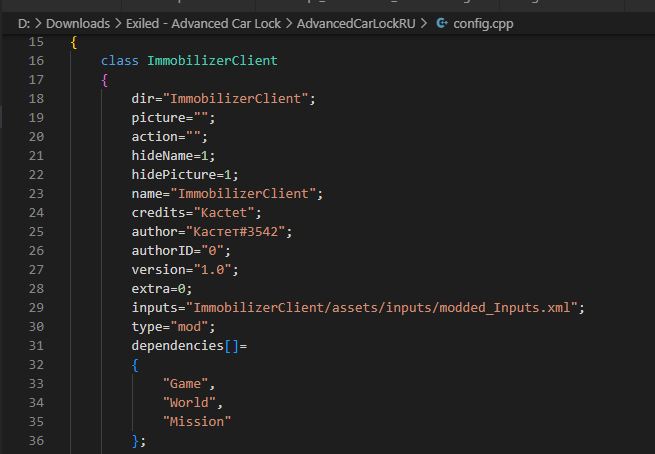This screenshot has height=454, width=655.
Task: Open the Downloads breadcrumb folder
Action: [78, 23]
